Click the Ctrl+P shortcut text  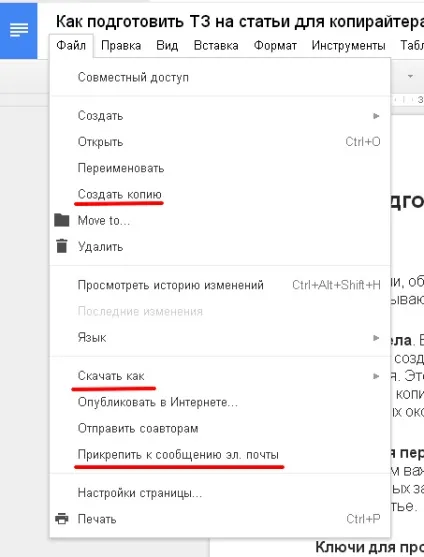coord(363,519)
